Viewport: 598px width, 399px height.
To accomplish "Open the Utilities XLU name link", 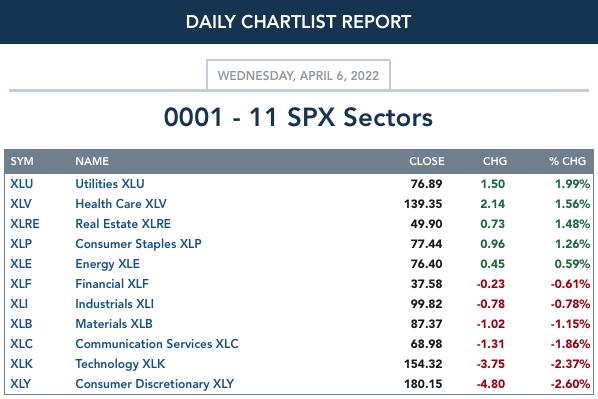I will [x=110, y=184].
